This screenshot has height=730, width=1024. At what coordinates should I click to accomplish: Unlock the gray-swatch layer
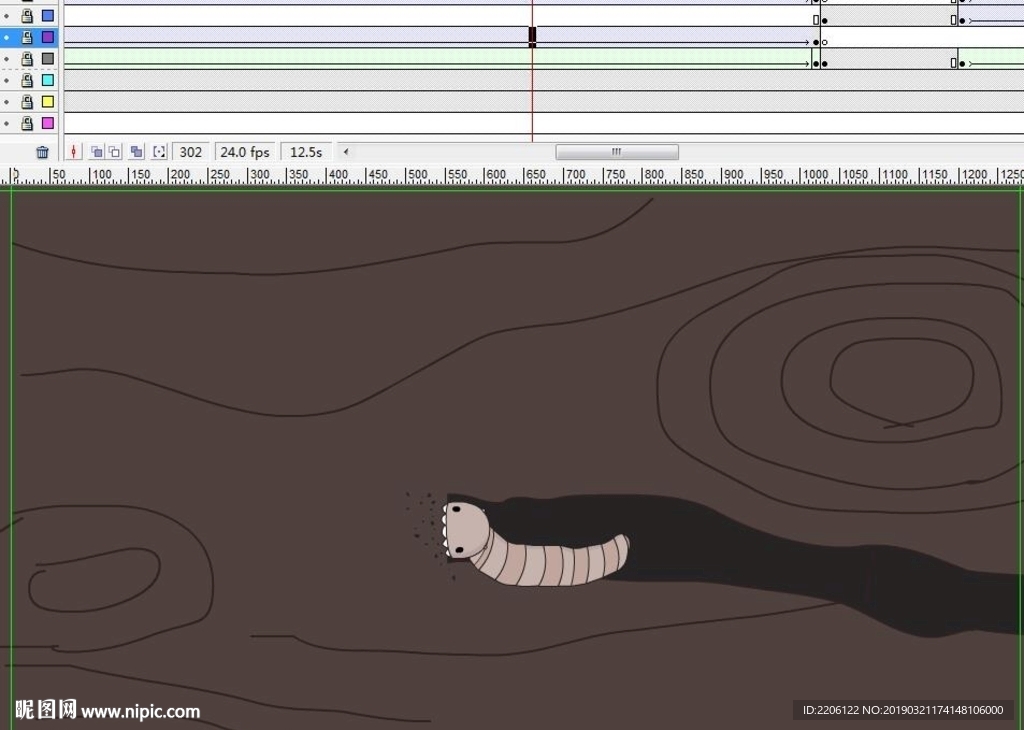[x=27, y=59]
